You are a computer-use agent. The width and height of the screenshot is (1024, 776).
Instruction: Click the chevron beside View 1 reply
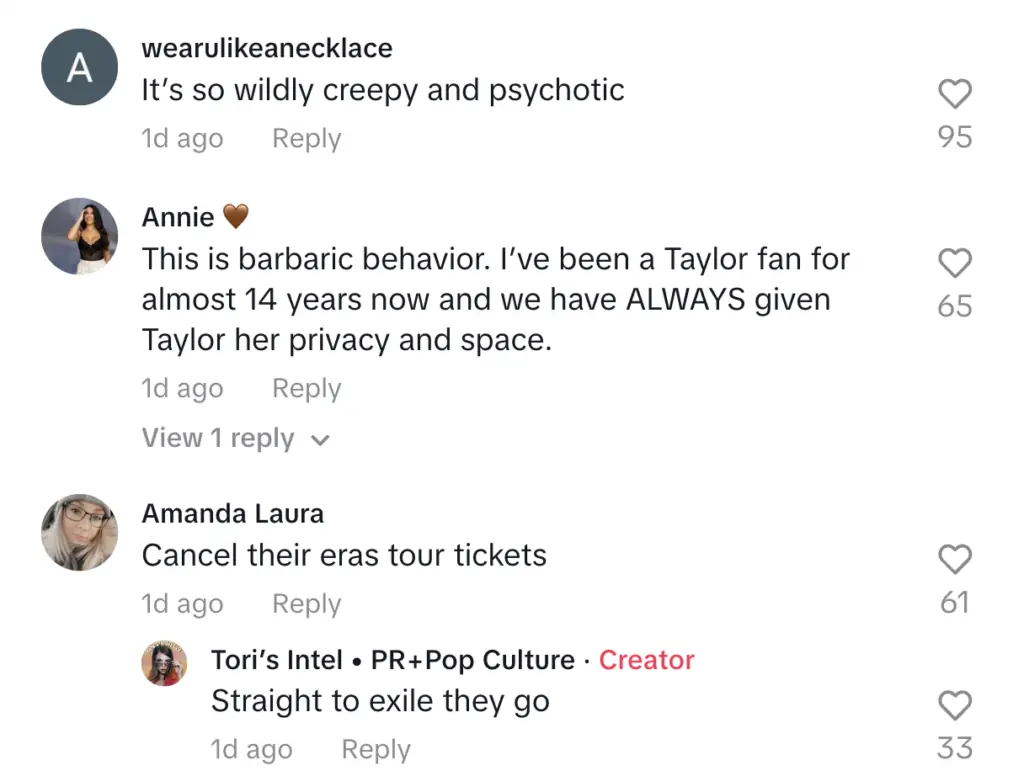320,440
